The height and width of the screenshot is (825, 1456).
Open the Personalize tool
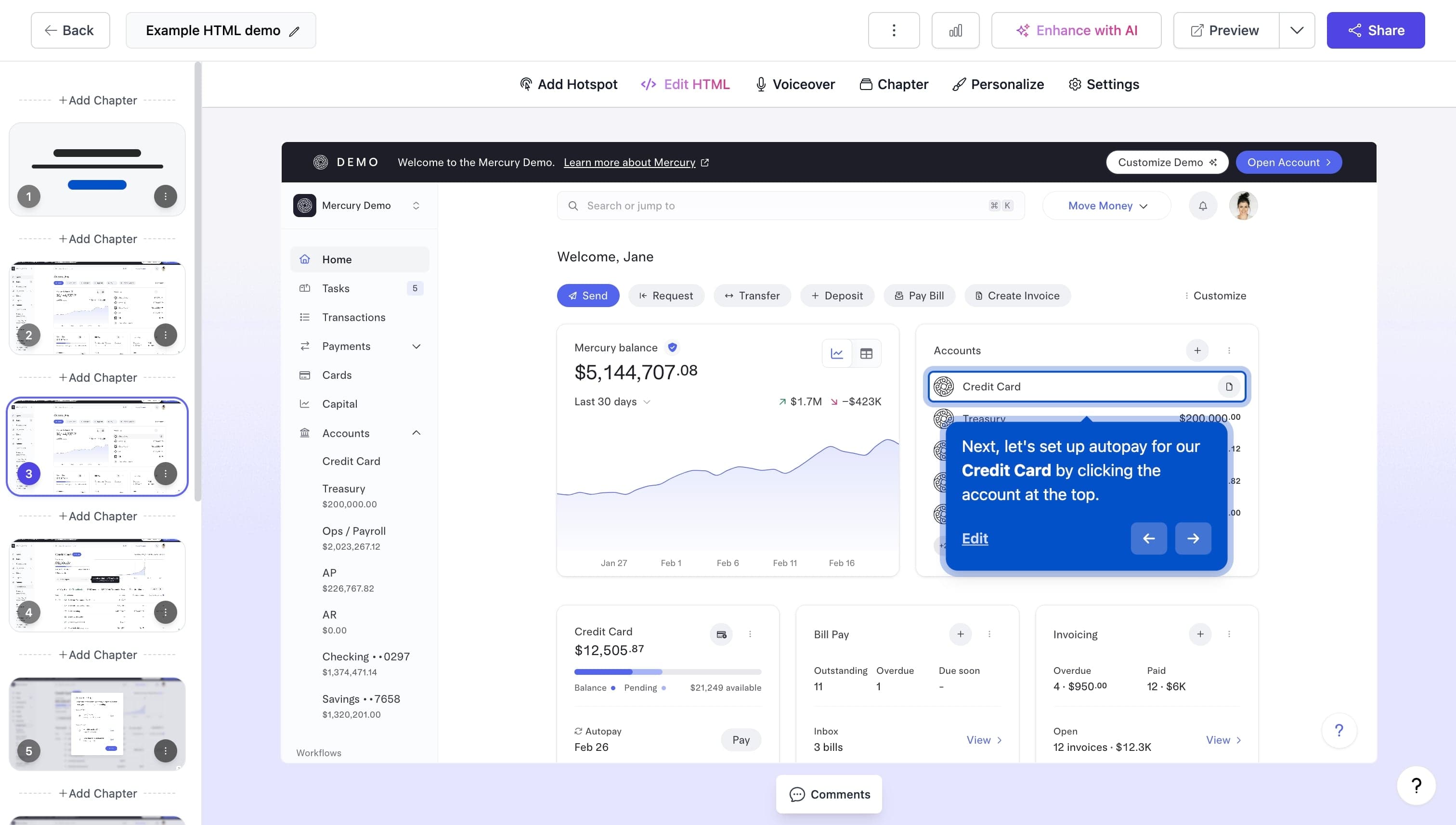(x=998, y=84)
